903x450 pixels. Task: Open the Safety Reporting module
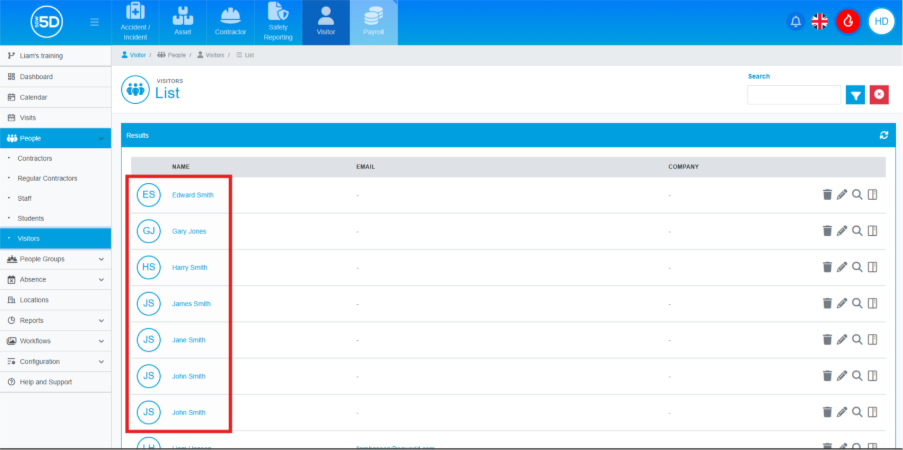tap(278, 22)
